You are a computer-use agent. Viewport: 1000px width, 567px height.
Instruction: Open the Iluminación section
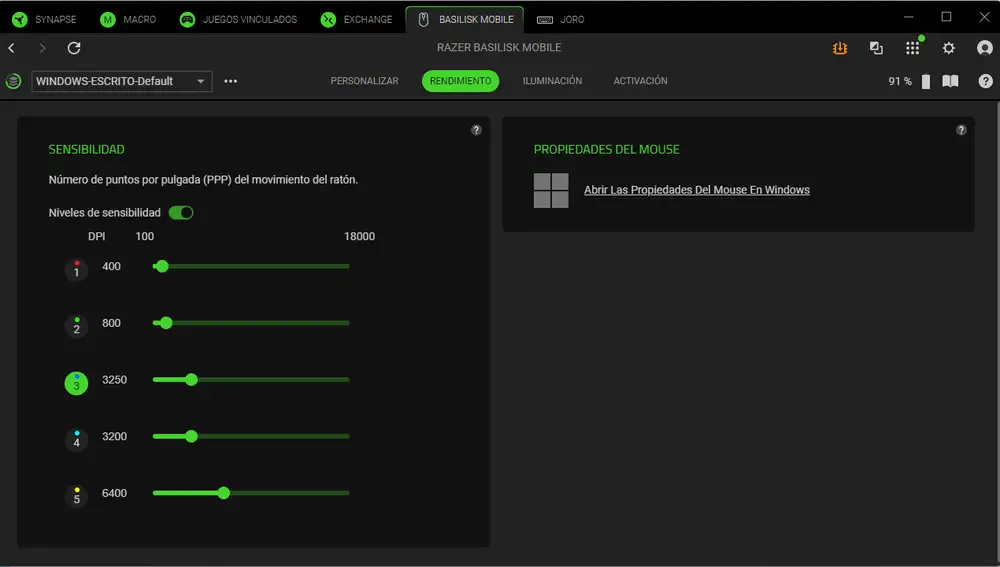point(552,81)
